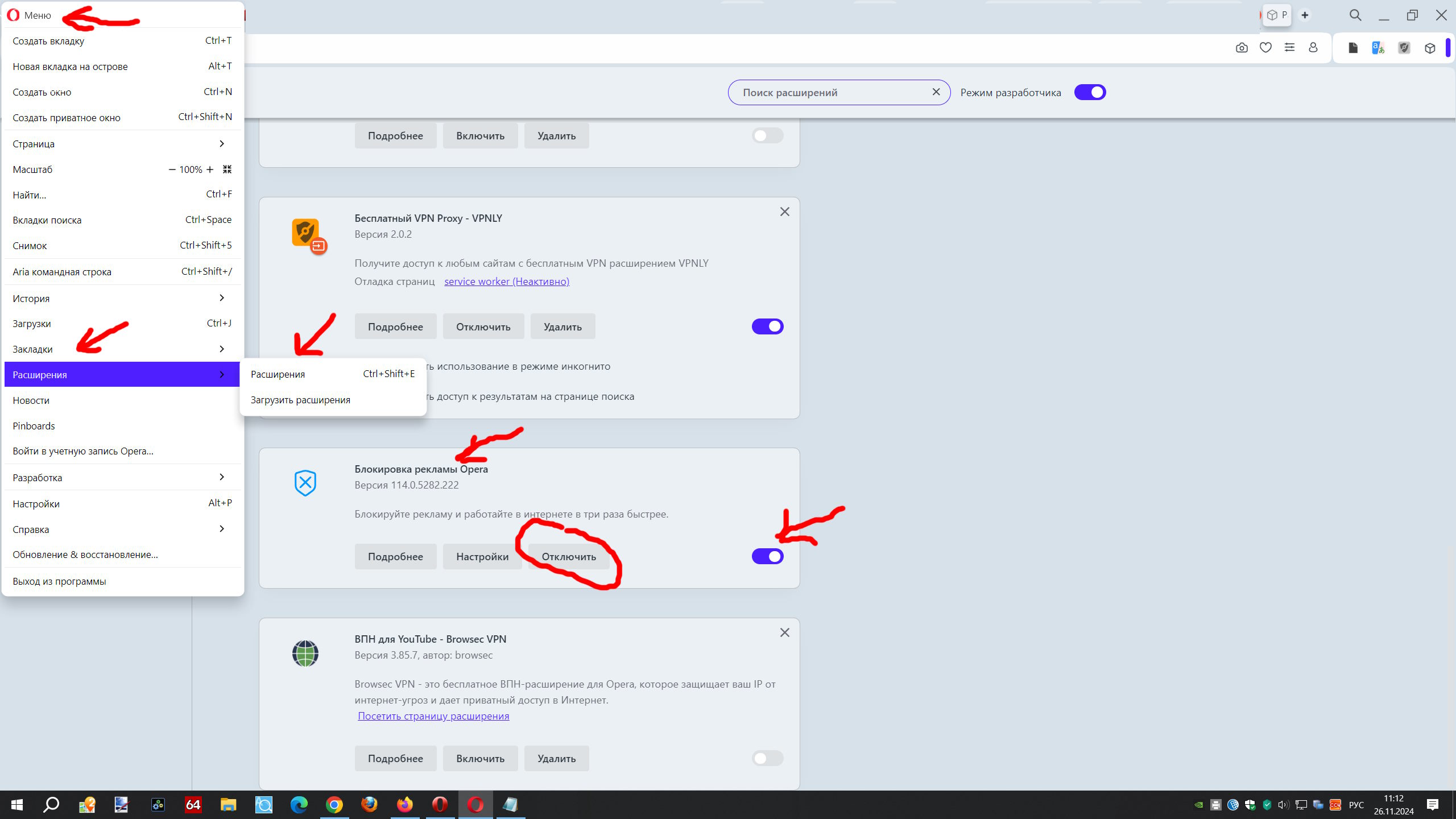The image size is (1456, 819).
Task: Click the clock showing 11:12
Action: (x=1394, y=799)
